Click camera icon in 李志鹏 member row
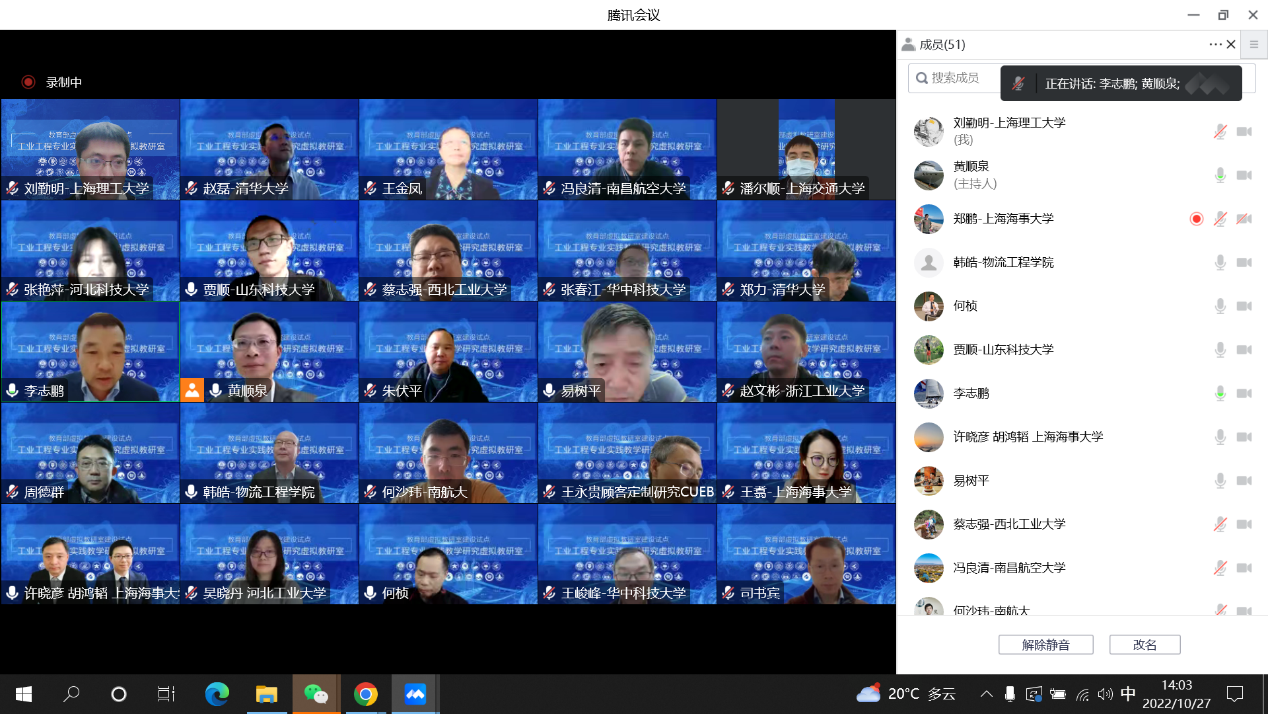 tap(1244, 393)
